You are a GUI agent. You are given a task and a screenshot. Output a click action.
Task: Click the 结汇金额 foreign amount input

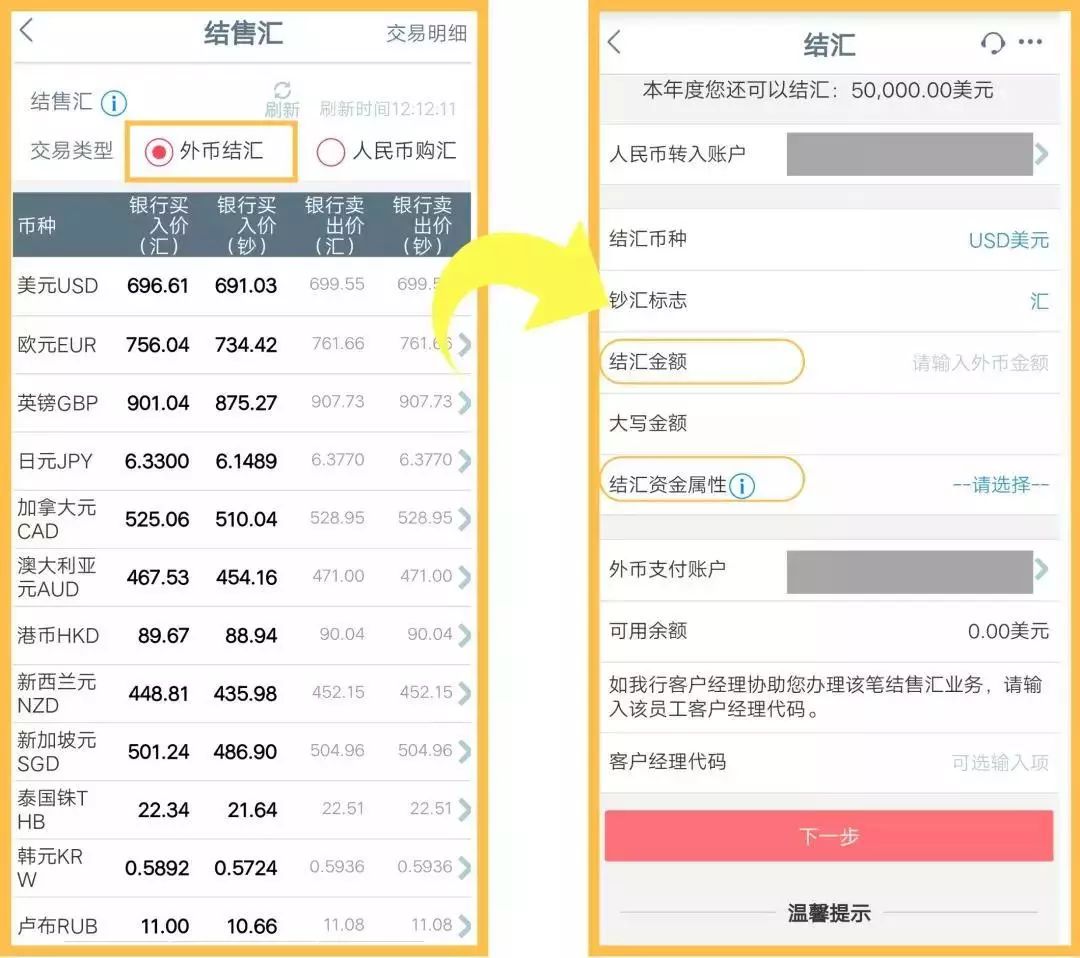tap(980, 362)
